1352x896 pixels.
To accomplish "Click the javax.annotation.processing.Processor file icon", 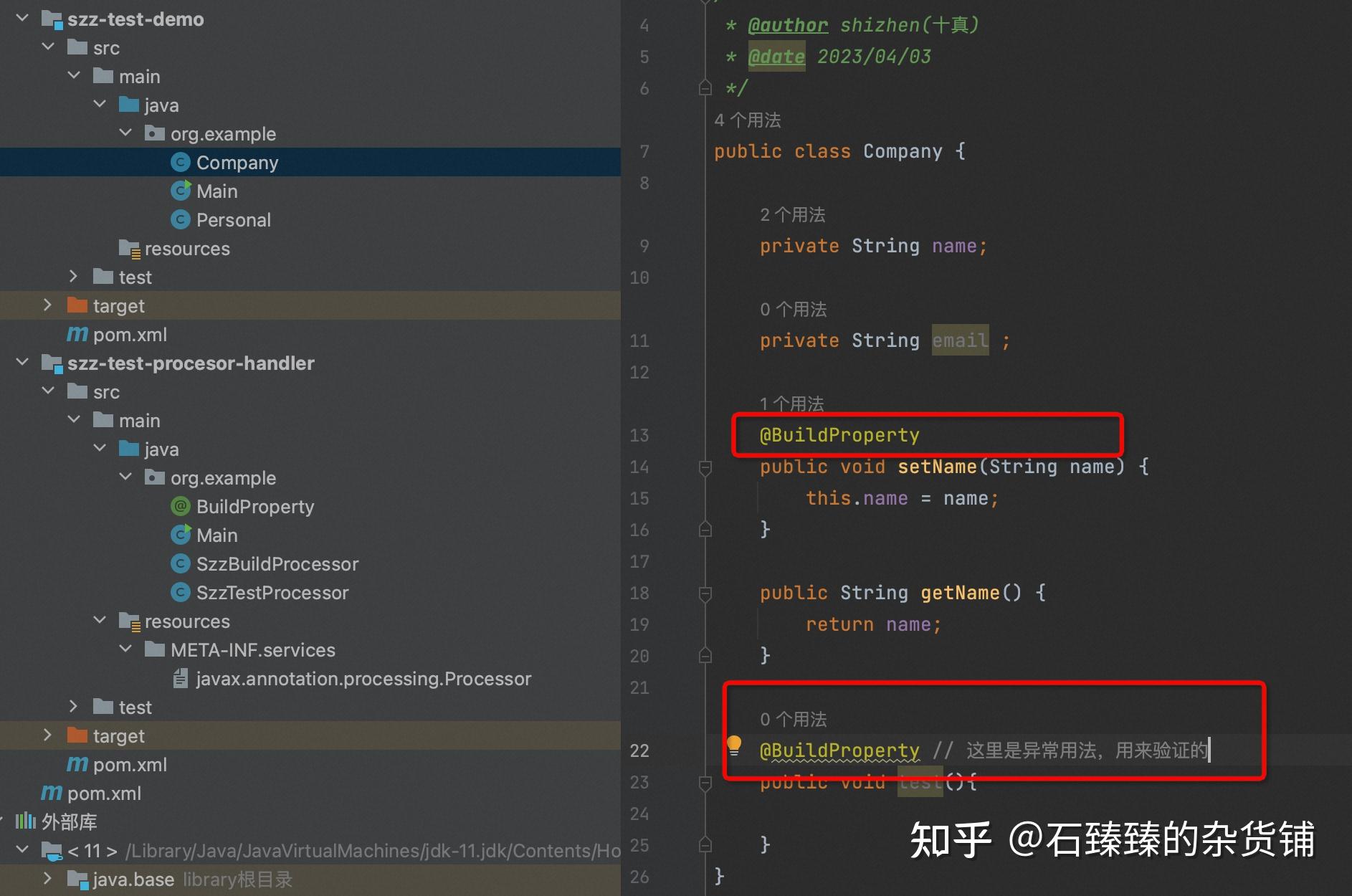I will click(181, 678).
